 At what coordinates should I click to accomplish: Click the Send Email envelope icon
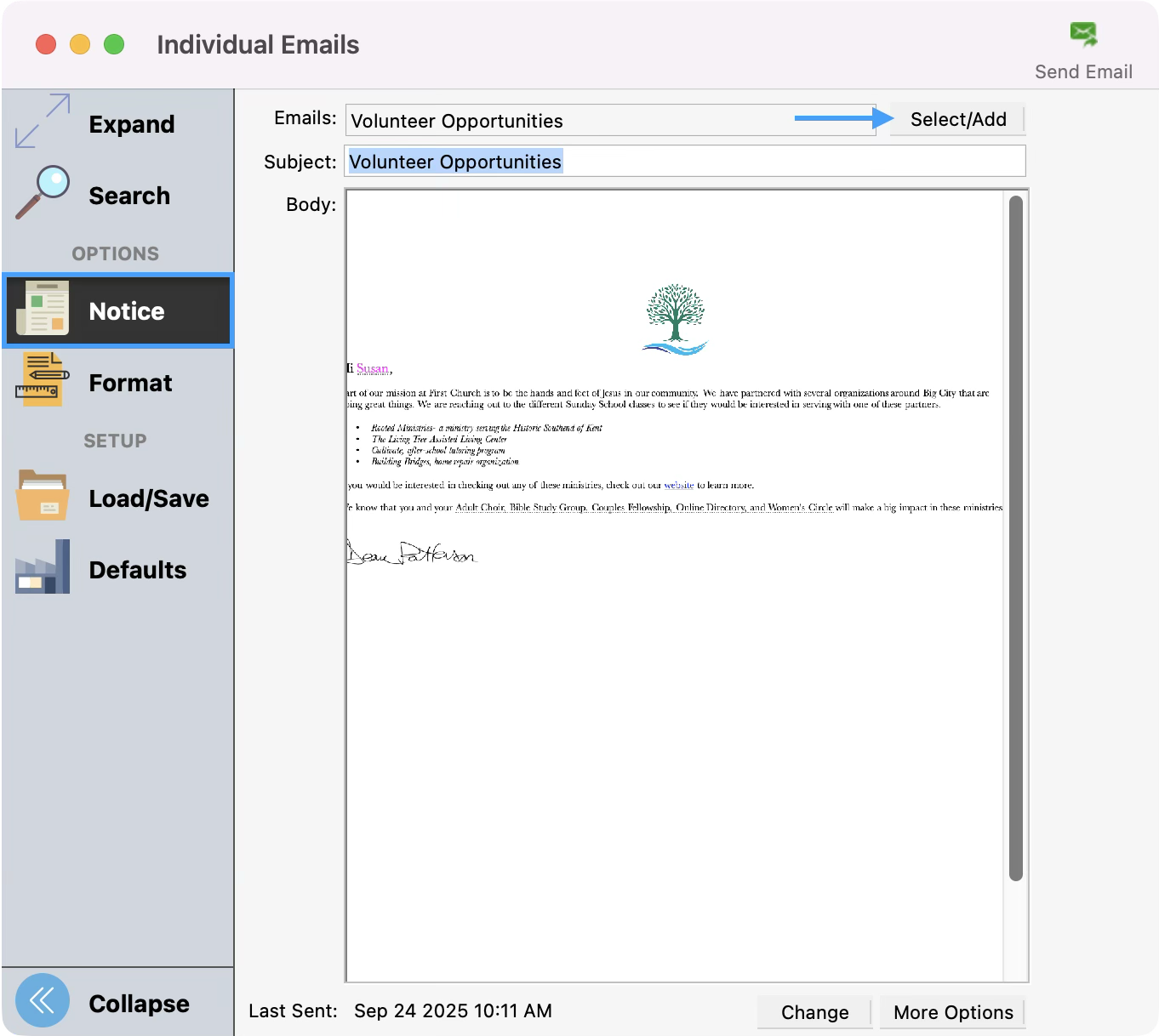click(1083, 35)
